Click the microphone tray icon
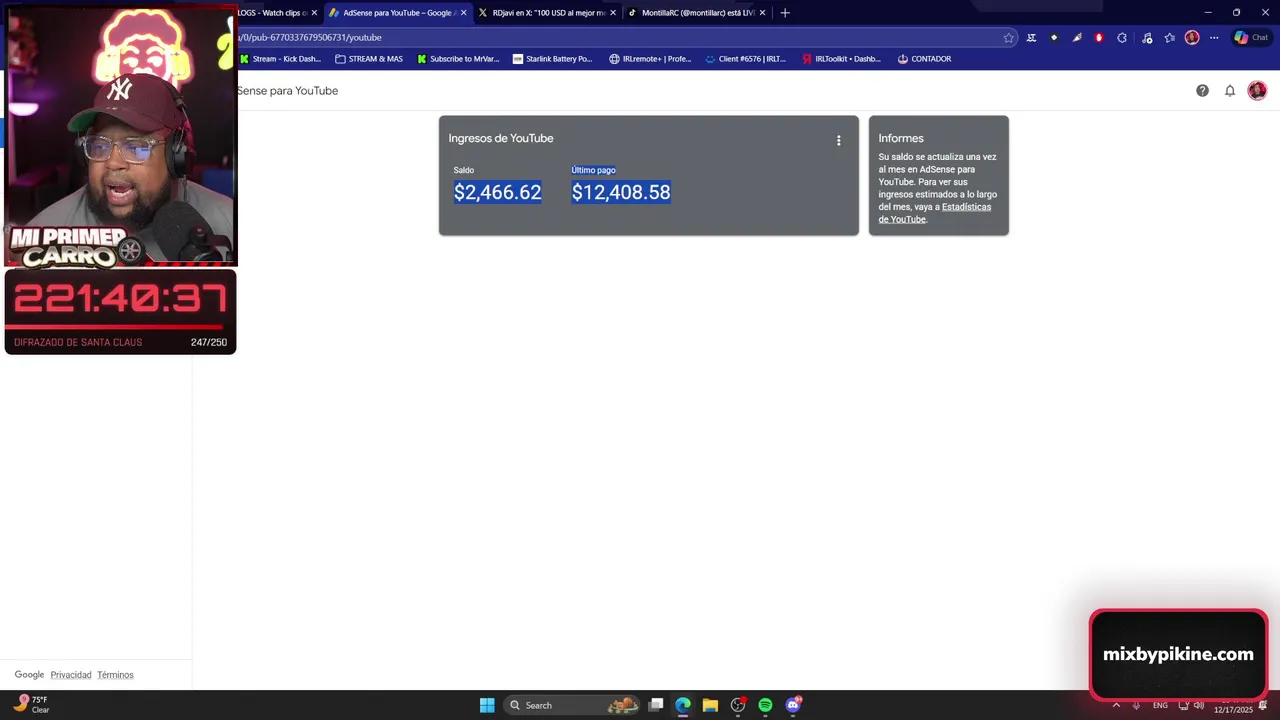 click(1136, 705)
